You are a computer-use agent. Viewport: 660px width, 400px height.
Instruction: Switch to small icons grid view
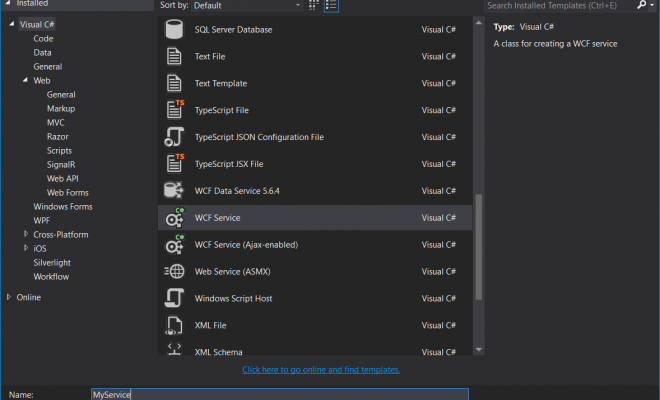tap(314, 5)
